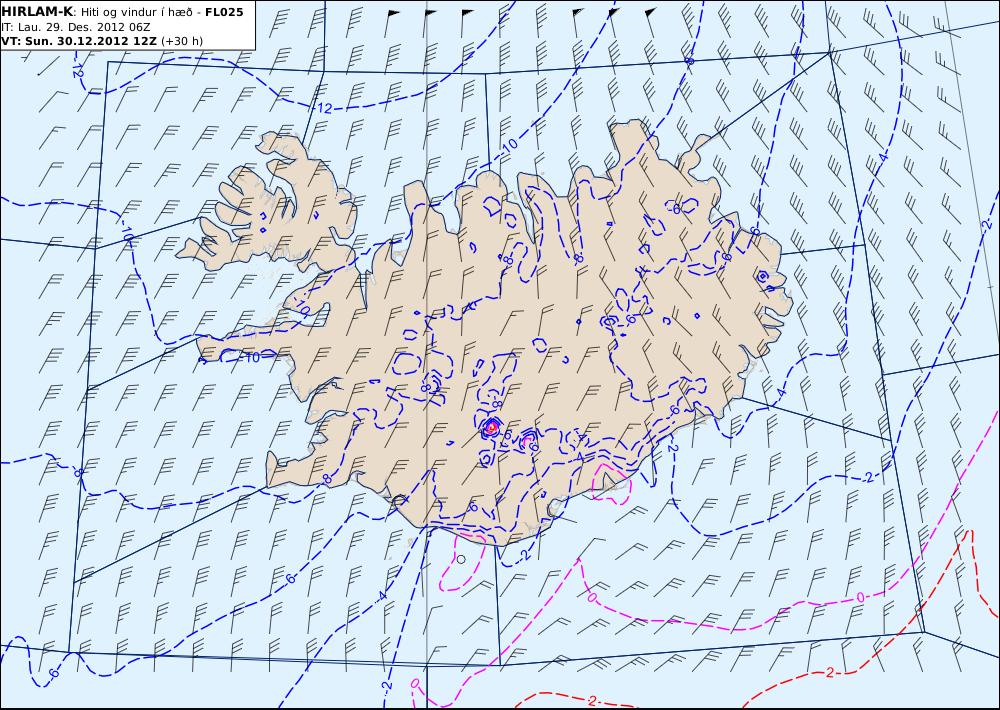This screenshot has height=710, width=1000.
Task: Click the 'VT: Sun. 30.12.2012 12Z' valid time
Action: point(80,41)
